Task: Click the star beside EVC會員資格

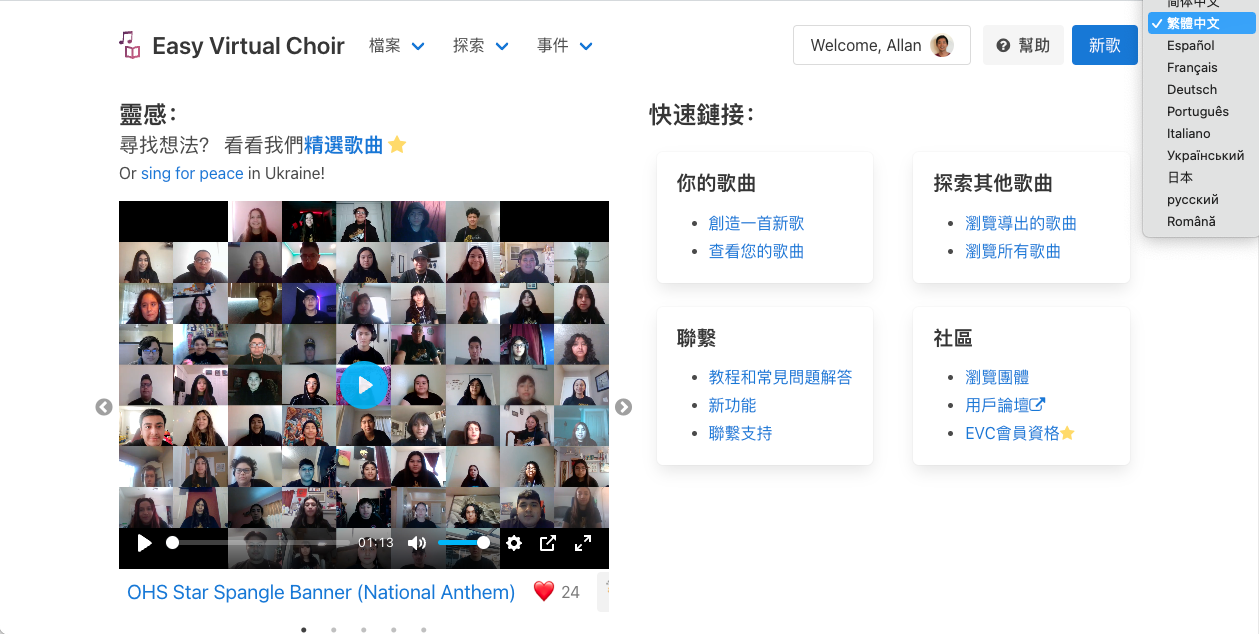Action: (1067, 433)
